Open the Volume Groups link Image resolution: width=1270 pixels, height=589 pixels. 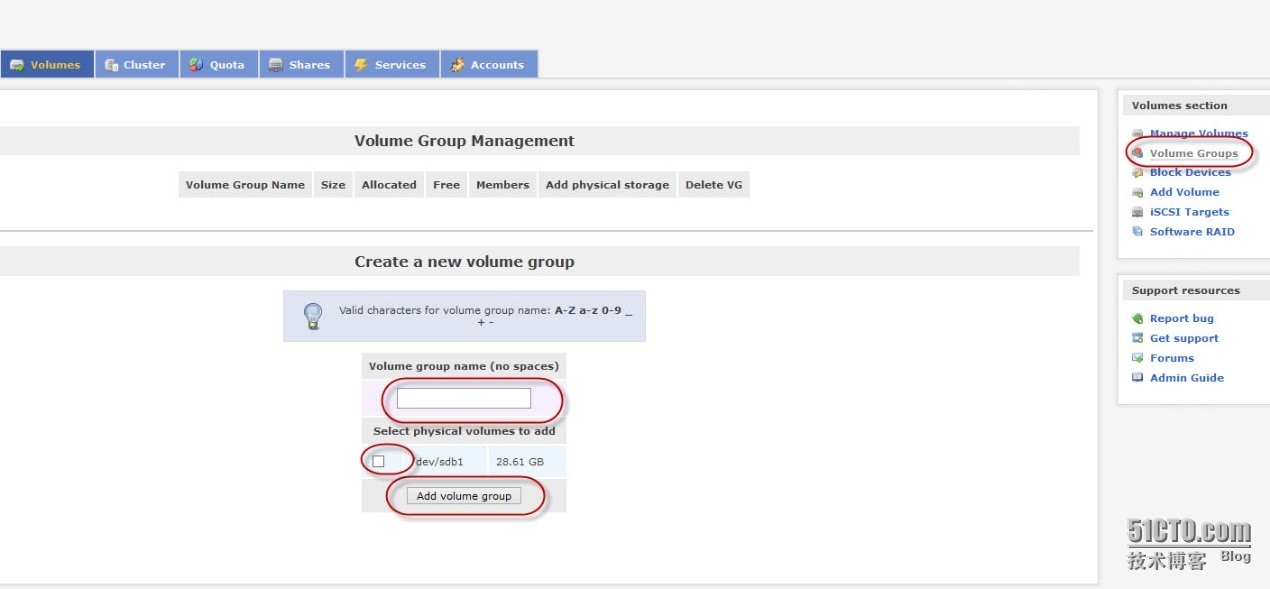click(1193, 153)
